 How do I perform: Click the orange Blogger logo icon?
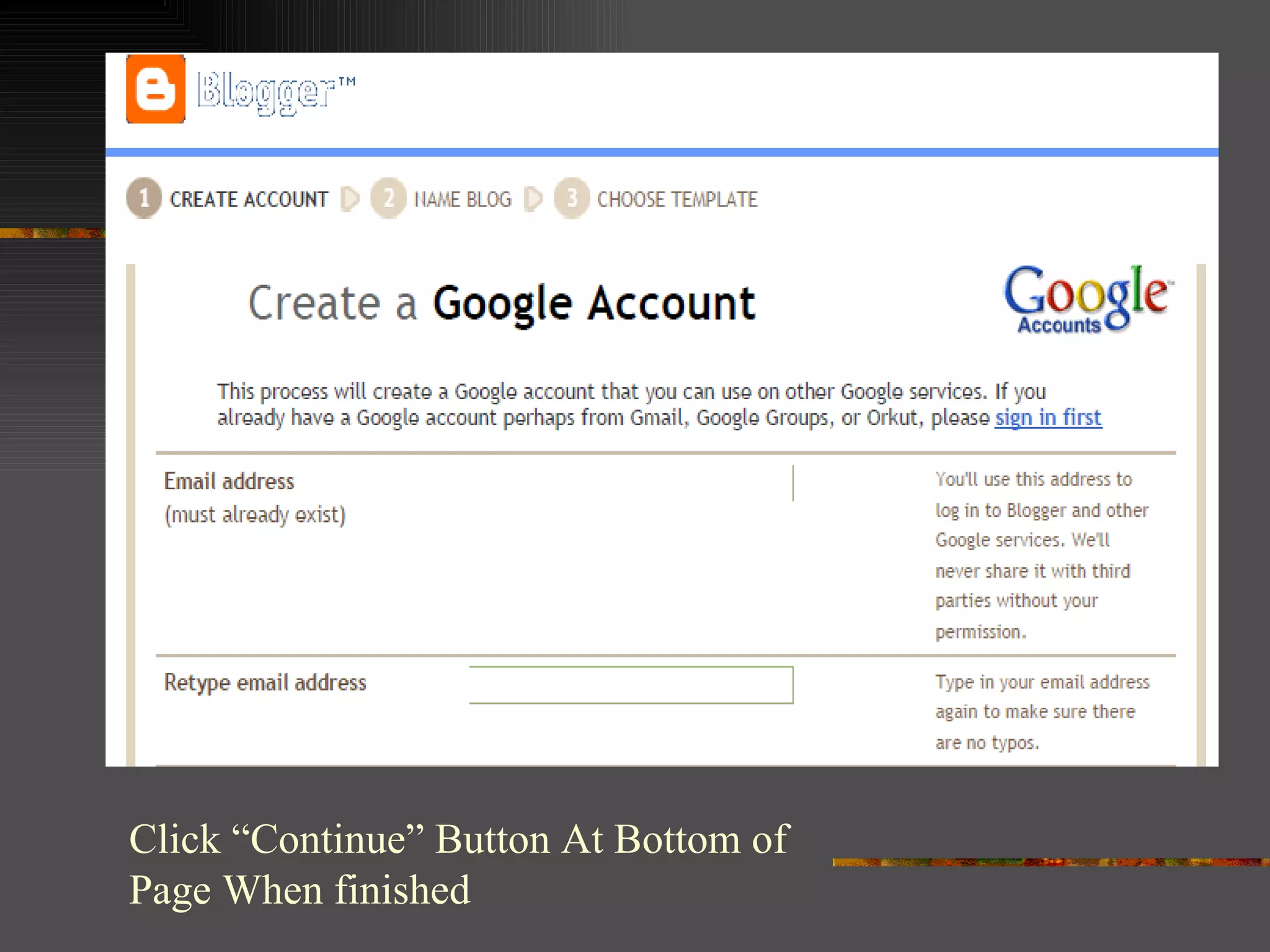point(156,89)
